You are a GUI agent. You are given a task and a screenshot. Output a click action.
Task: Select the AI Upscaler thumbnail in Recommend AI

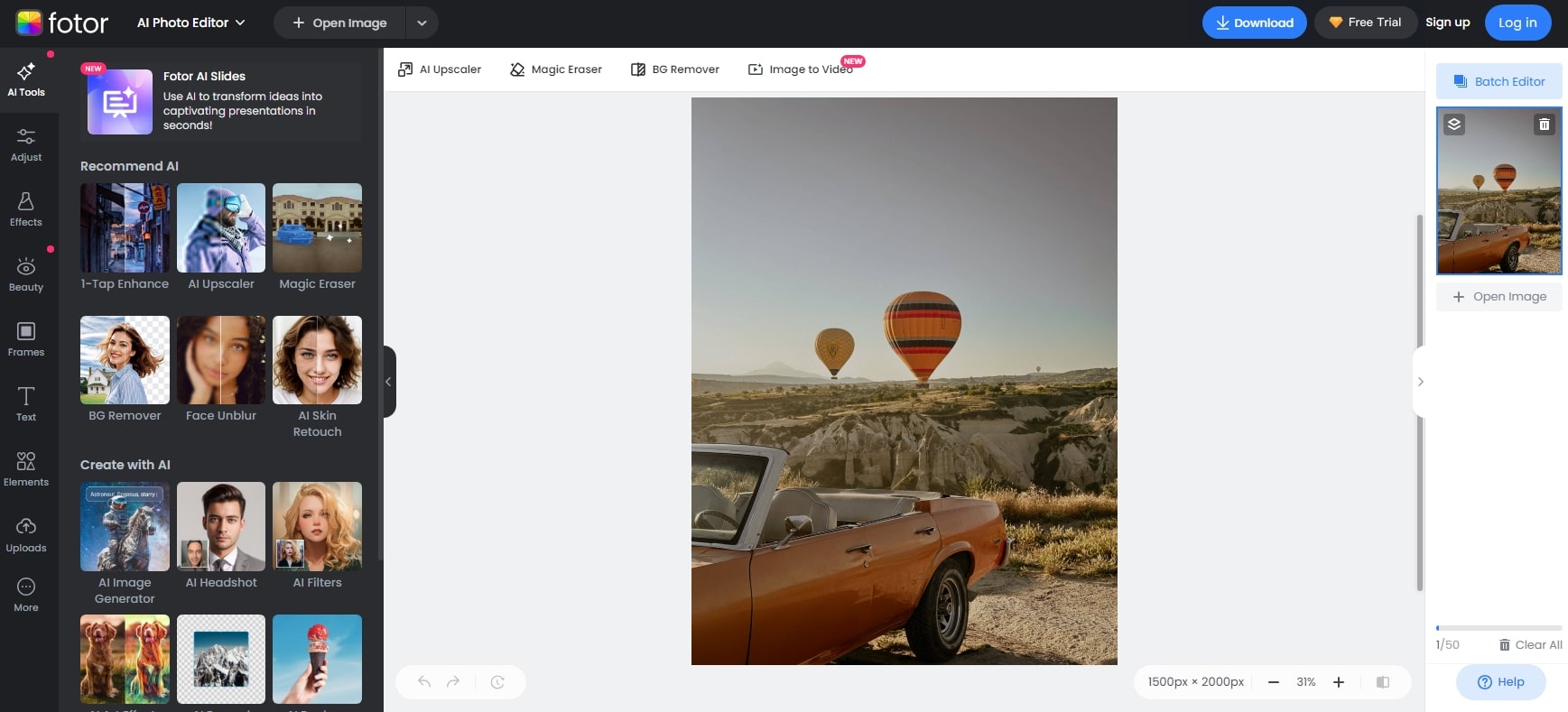pos(221,227)
